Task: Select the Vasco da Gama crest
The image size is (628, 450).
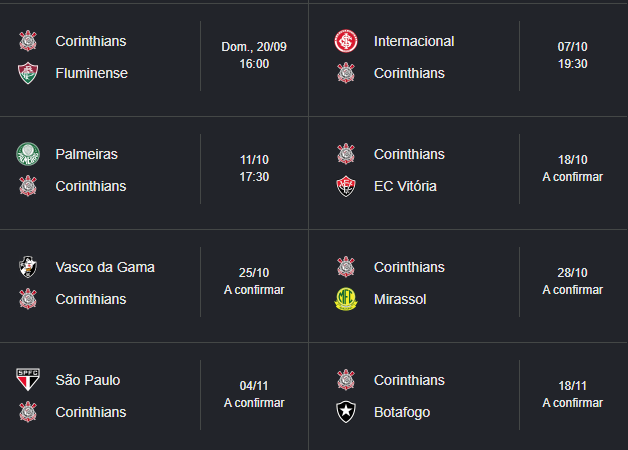Action: (28, 267)
